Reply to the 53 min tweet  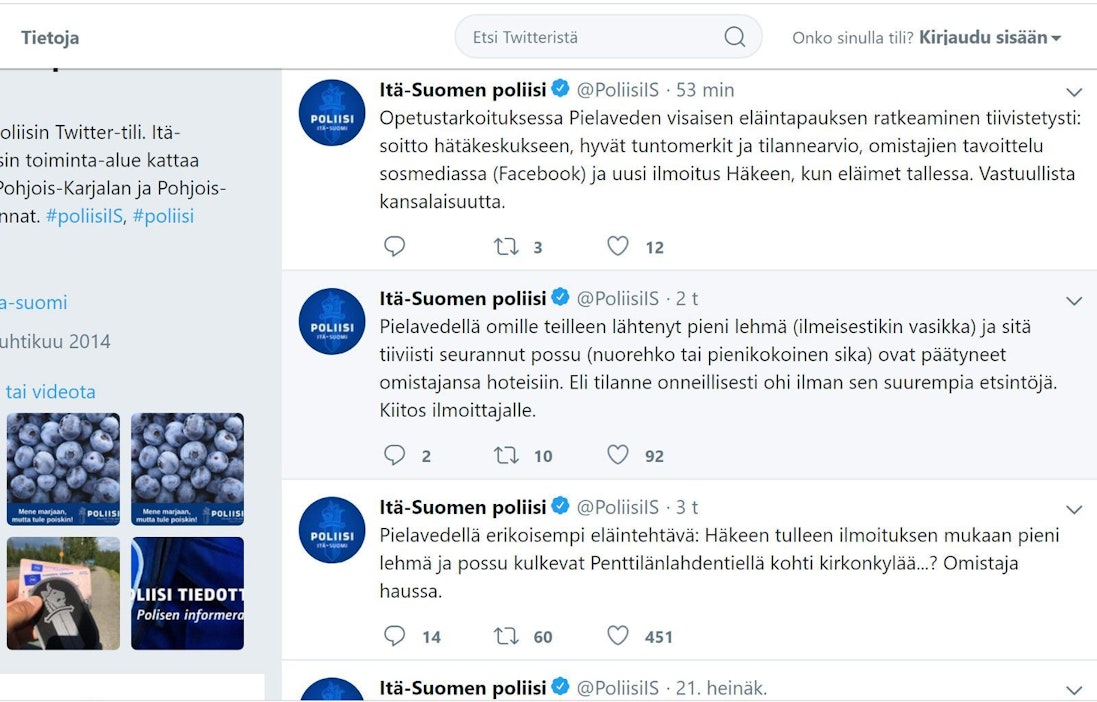click(395, 246)
